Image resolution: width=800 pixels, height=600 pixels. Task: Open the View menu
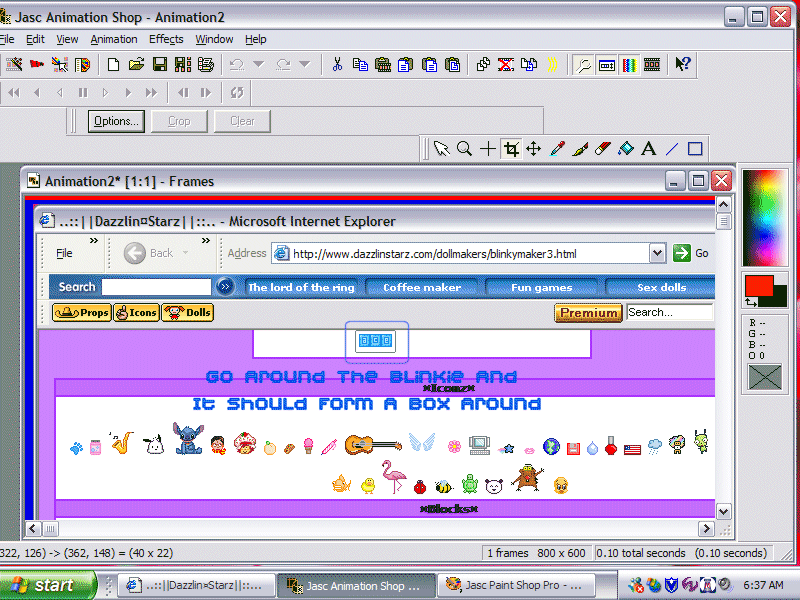point(67,39)
